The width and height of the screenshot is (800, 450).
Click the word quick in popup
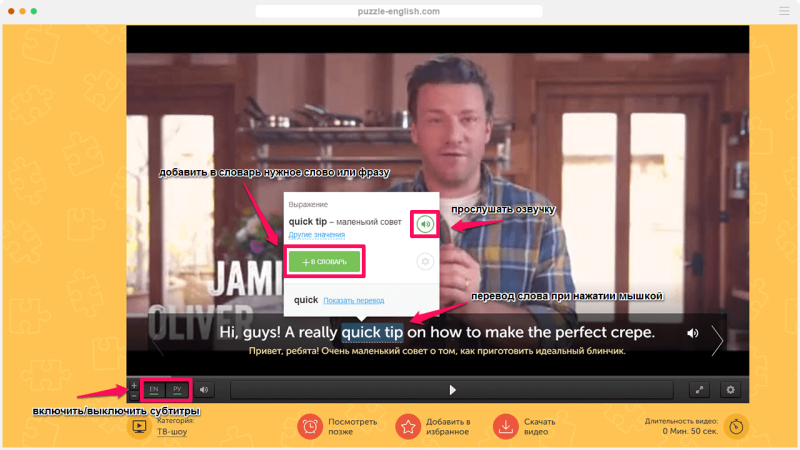pos(306,300)
